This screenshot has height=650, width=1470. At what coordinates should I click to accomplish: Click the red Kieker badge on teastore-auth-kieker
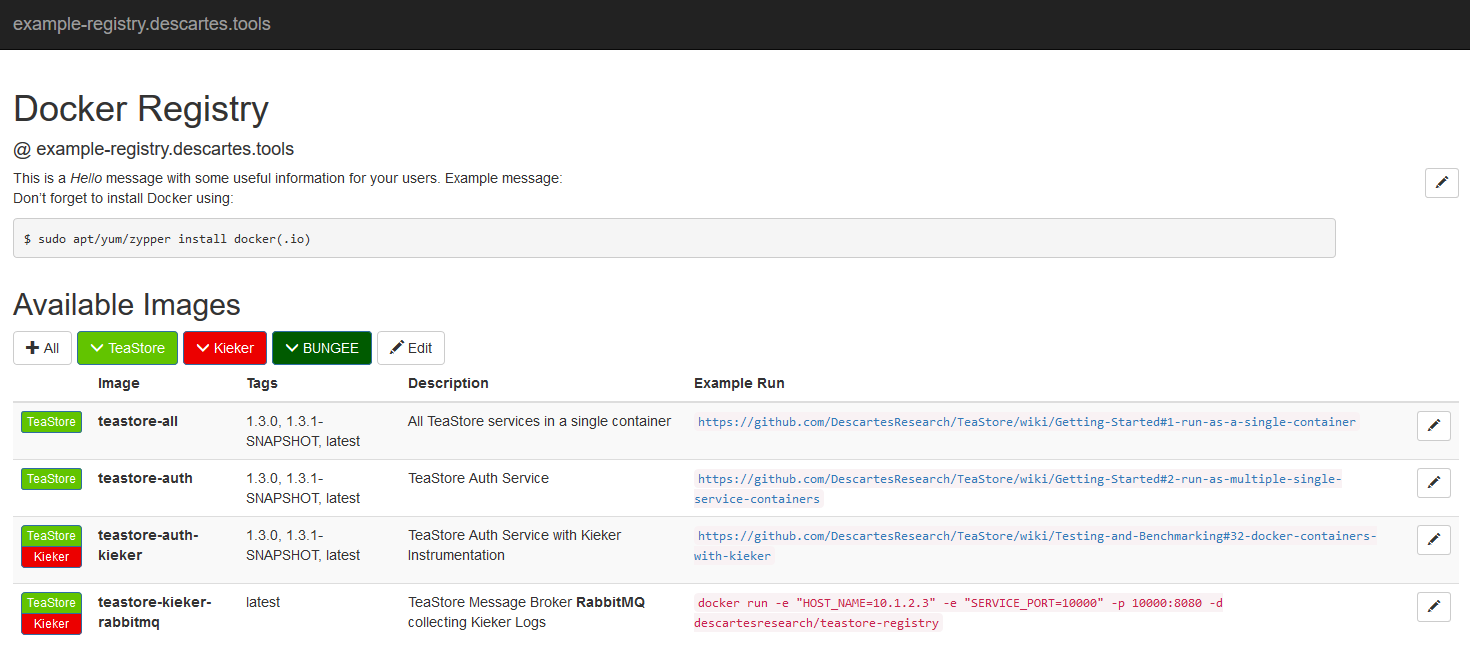pos(51,557)
